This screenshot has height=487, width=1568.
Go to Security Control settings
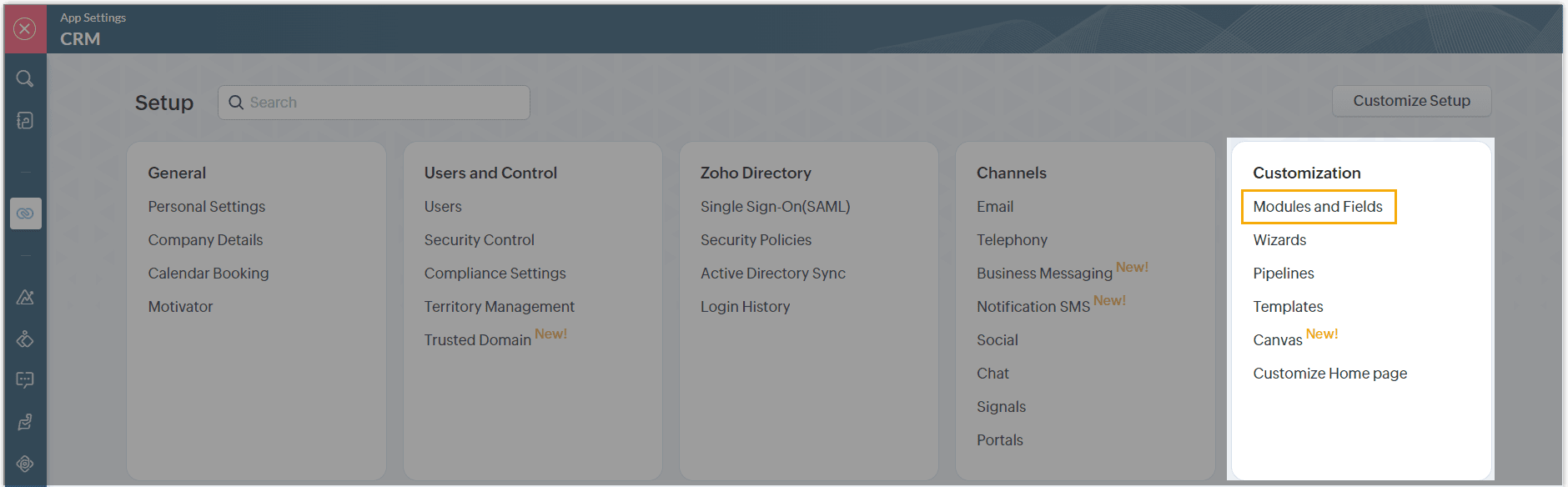479,240
